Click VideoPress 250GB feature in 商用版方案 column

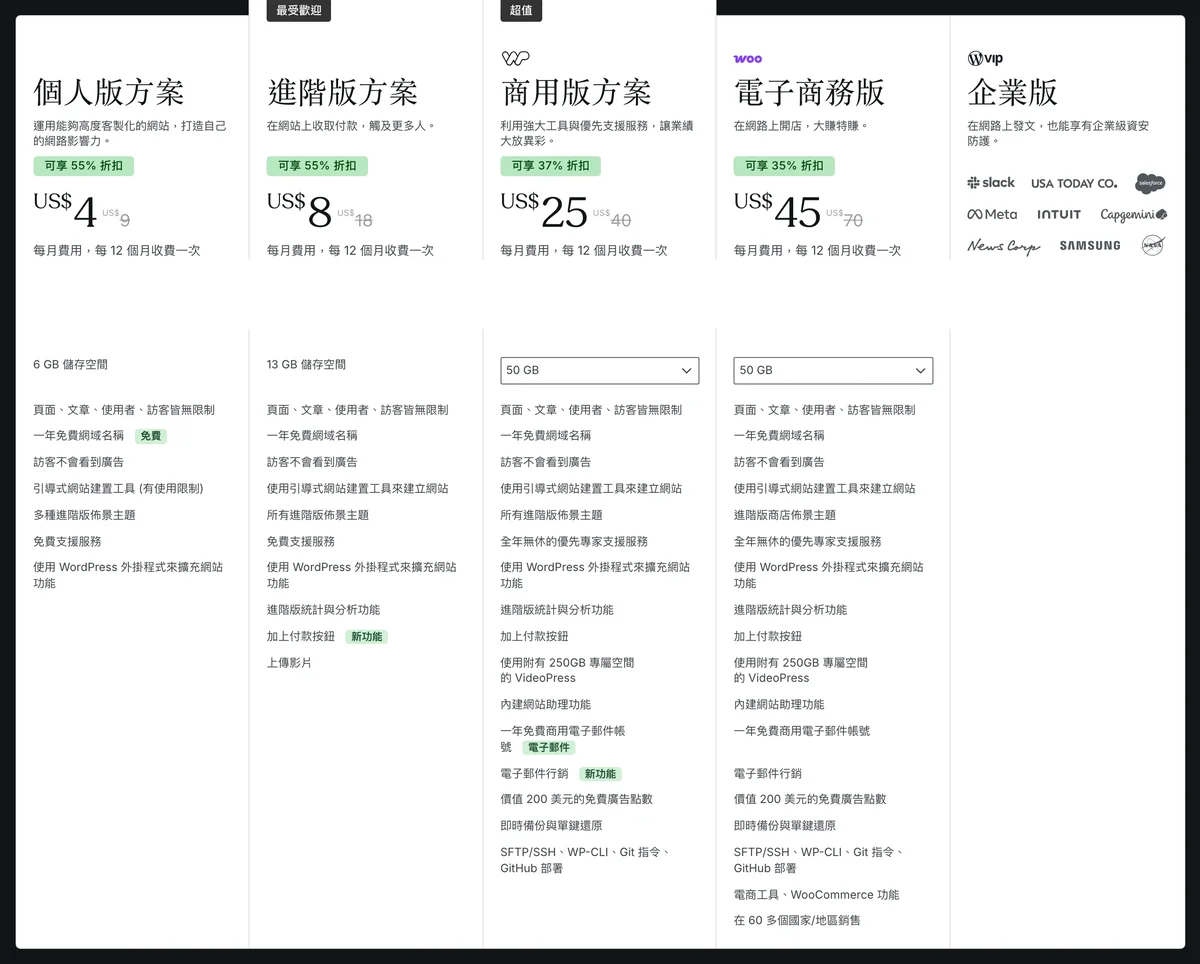point(567,670)
